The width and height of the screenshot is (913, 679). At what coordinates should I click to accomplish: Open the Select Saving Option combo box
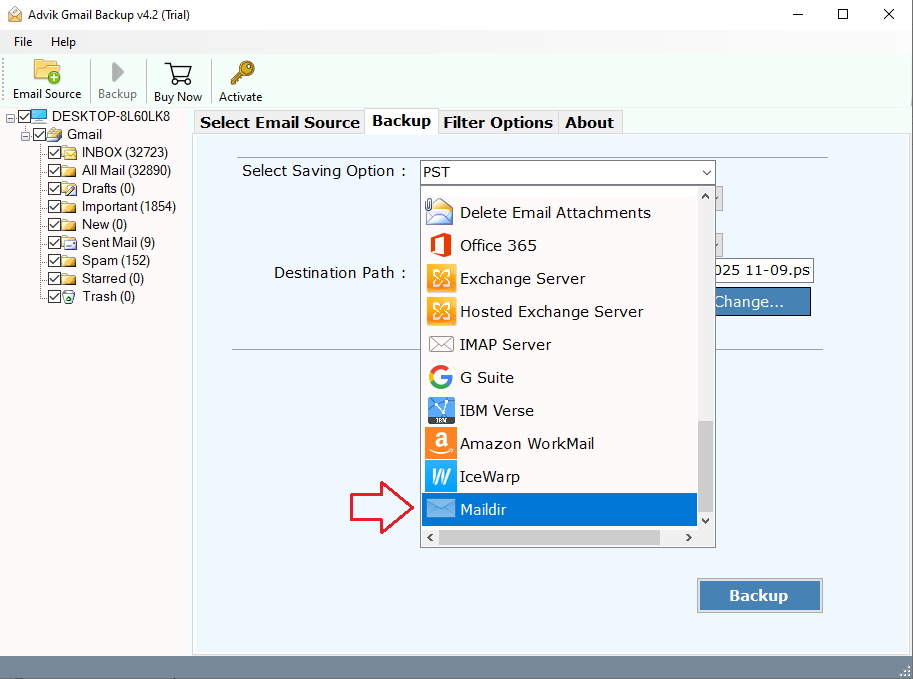(x=567, y=172)
